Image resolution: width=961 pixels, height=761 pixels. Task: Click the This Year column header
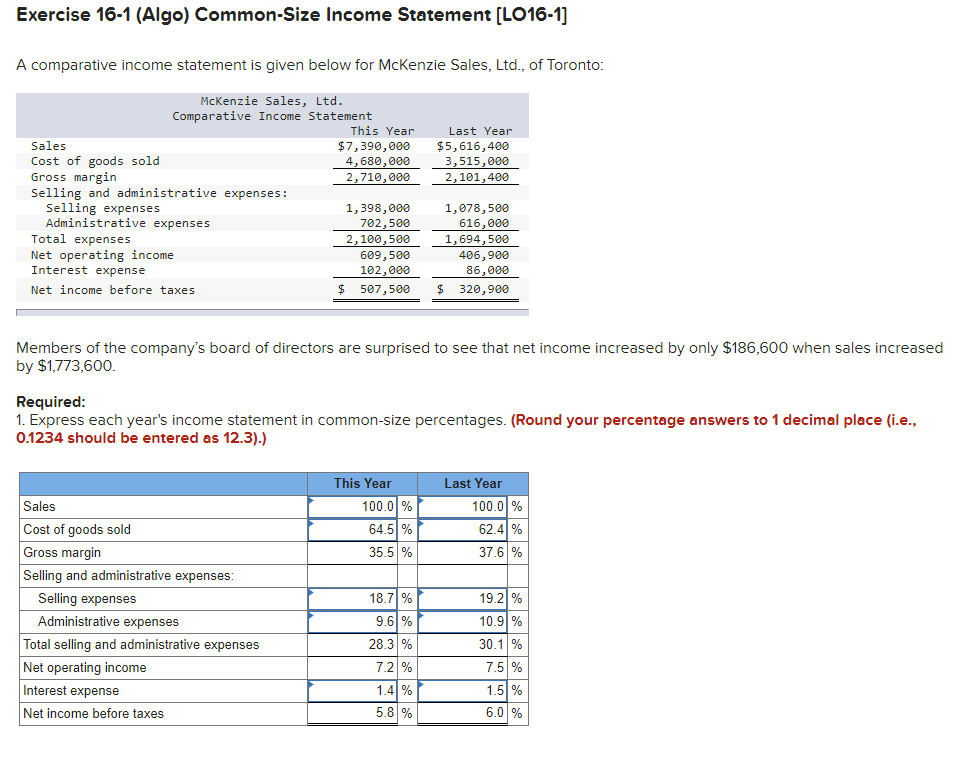click(x=361, y=483)
